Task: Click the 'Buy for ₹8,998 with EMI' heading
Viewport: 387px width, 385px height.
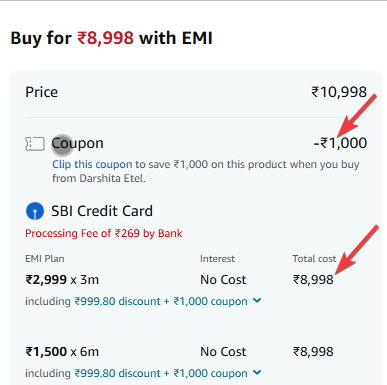Action: click(111, 38)
